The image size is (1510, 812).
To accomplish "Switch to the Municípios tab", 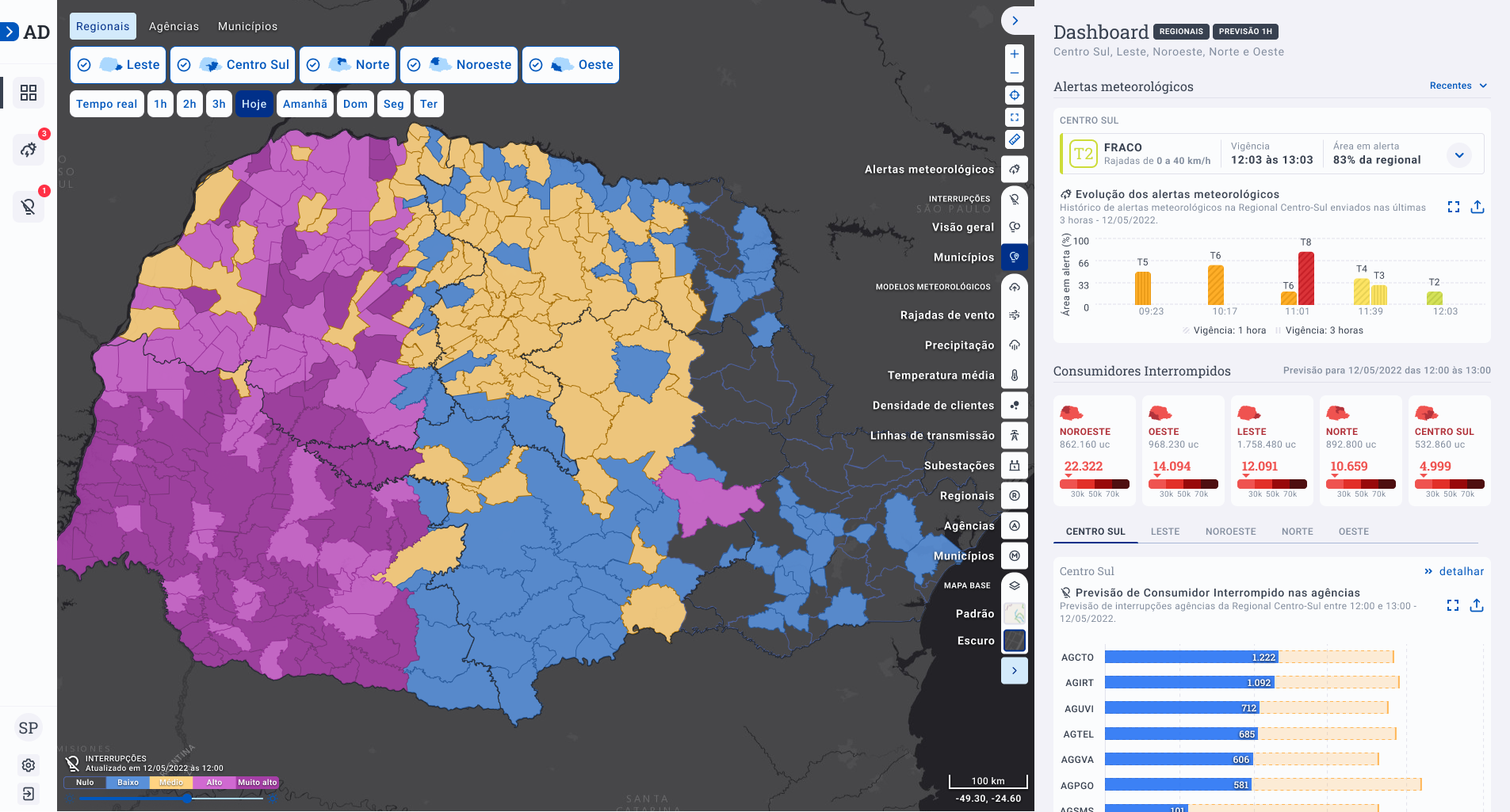I will [x=247, y=26].
